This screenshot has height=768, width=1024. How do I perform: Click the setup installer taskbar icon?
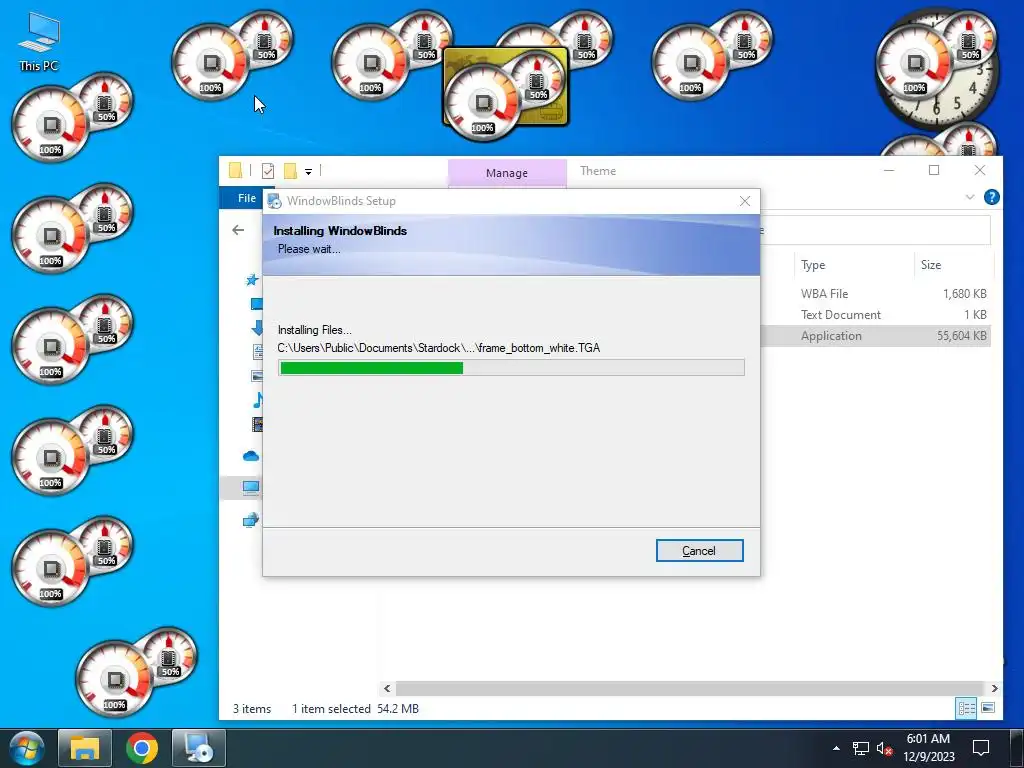point(199,748)
